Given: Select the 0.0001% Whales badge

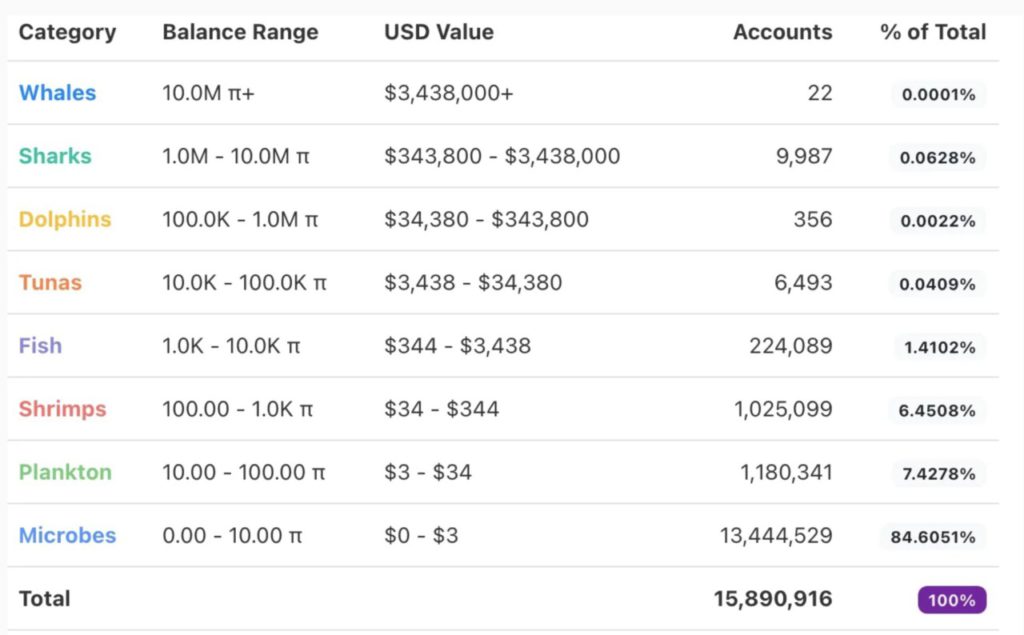Looking at the screenshot, I should (x=938, y=95).
